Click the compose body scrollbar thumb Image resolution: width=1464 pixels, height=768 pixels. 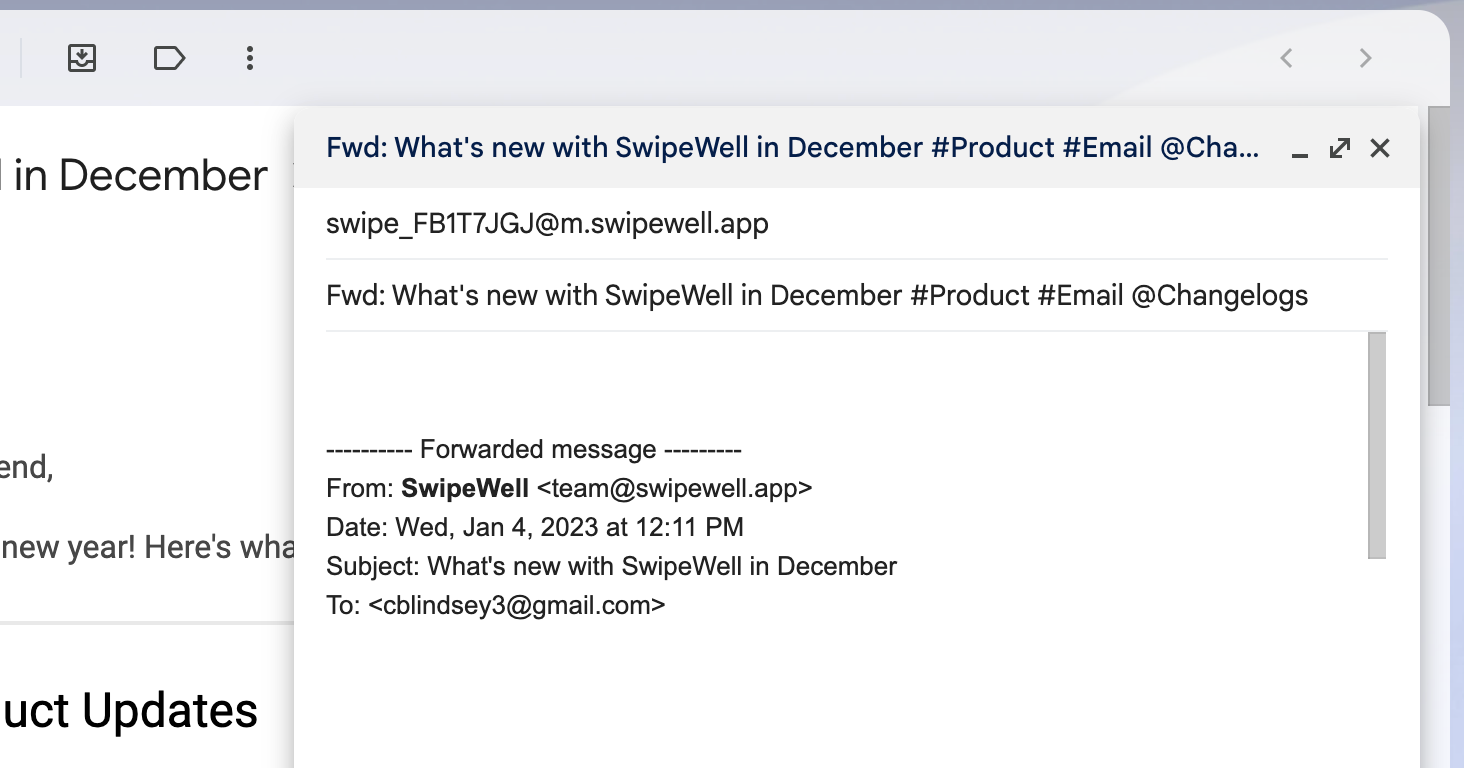coord(1377,445)
